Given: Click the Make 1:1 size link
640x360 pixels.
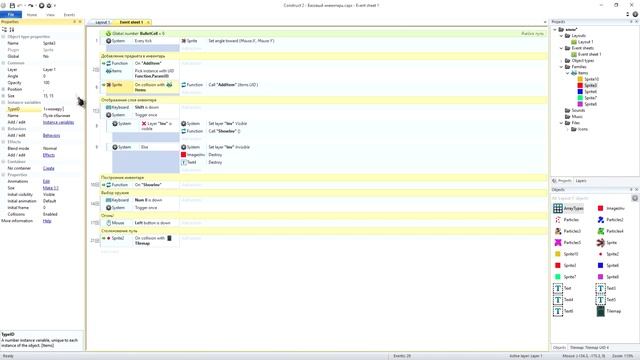Looking at the screenshot, I should pos(51,188).
